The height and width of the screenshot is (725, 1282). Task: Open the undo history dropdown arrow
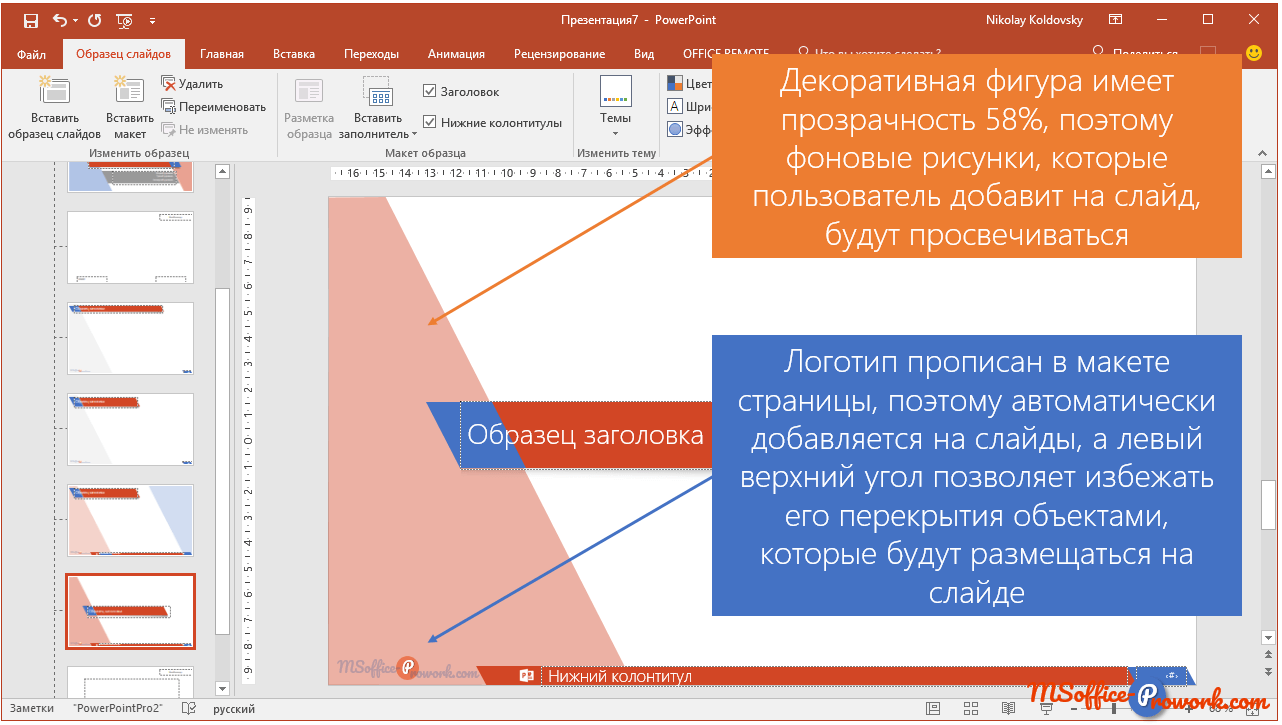coord(76,20)
